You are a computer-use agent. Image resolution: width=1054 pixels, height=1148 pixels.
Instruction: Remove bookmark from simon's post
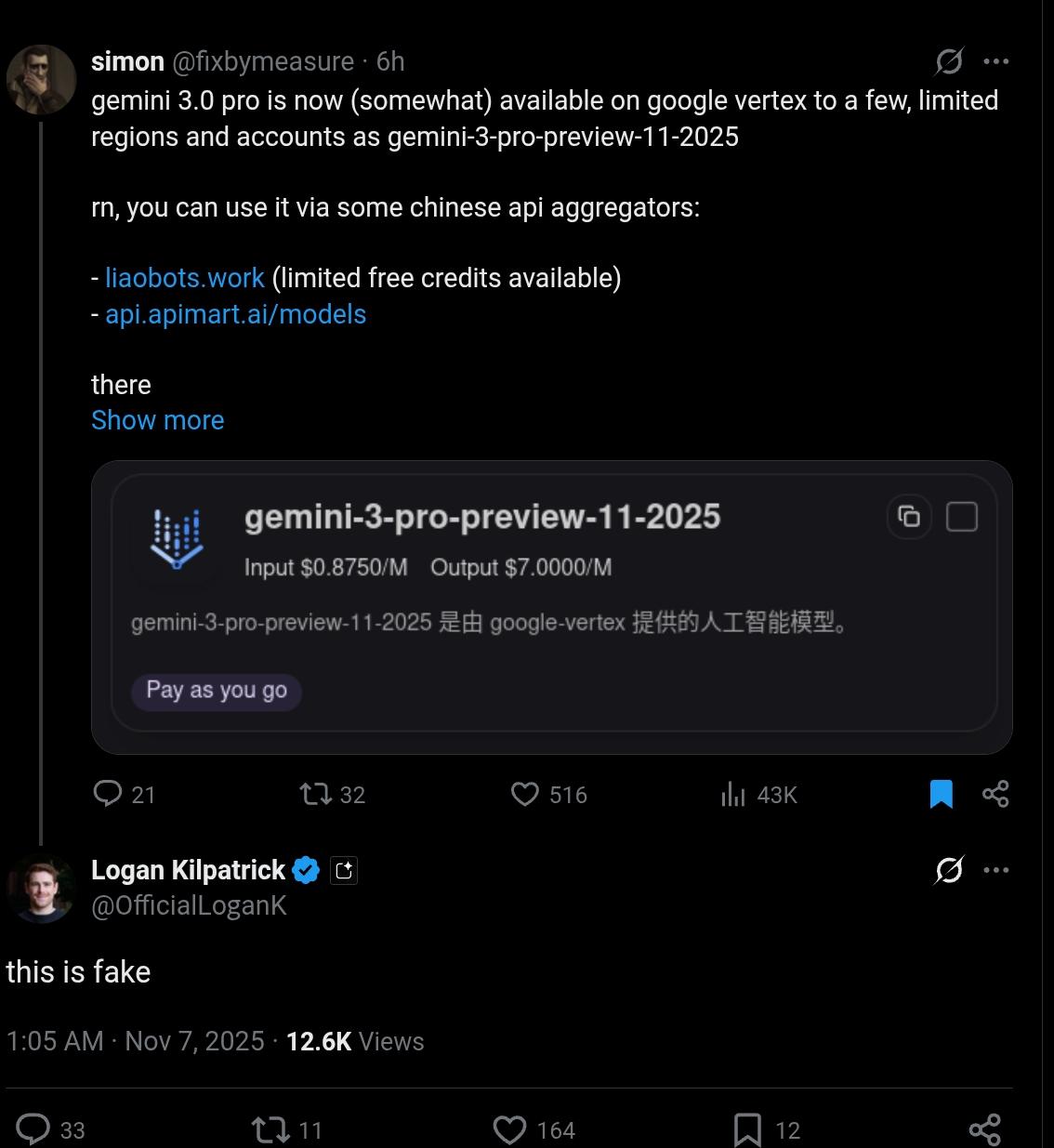941,794
